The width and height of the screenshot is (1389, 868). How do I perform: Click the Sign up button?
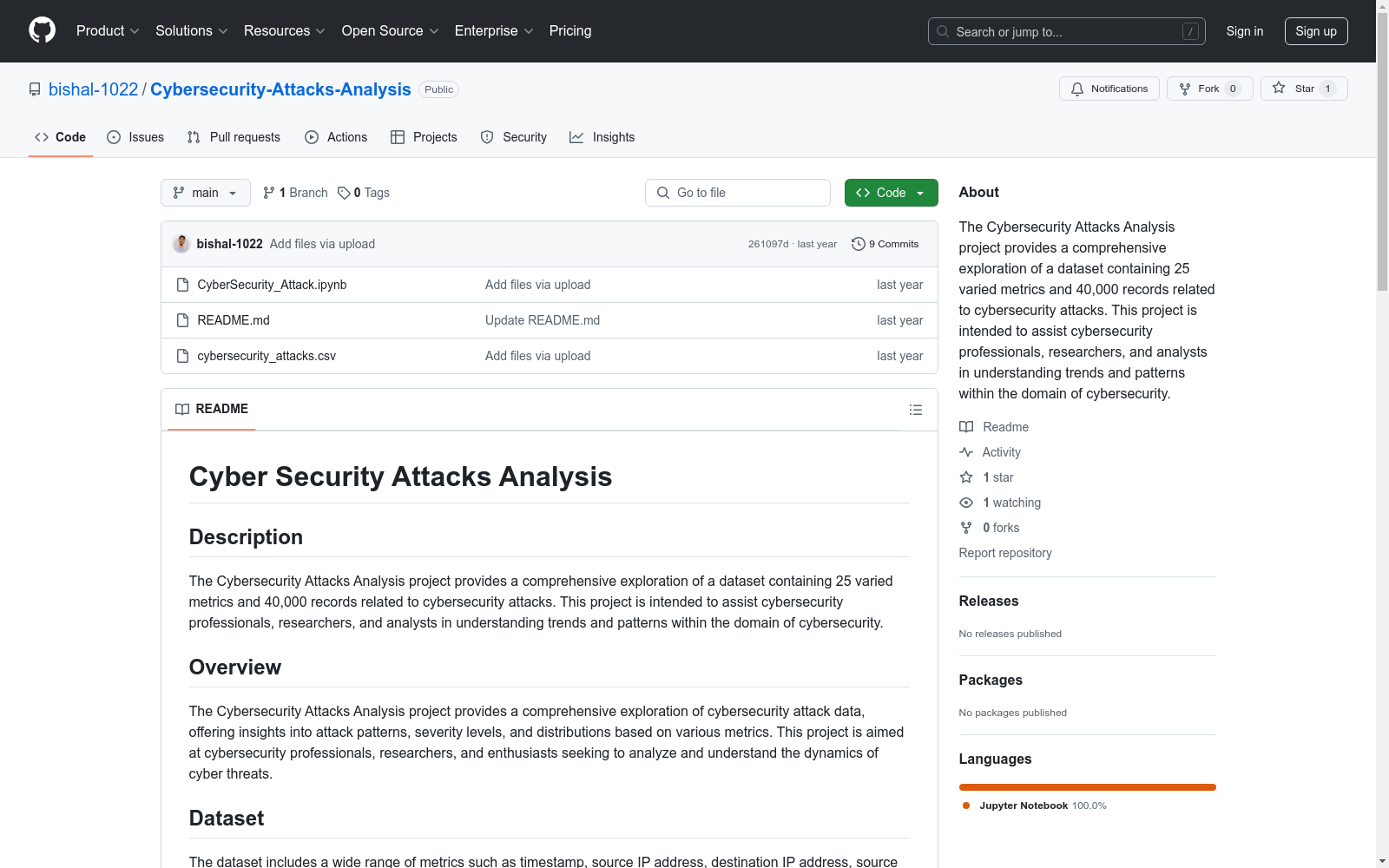(1315, 31)
